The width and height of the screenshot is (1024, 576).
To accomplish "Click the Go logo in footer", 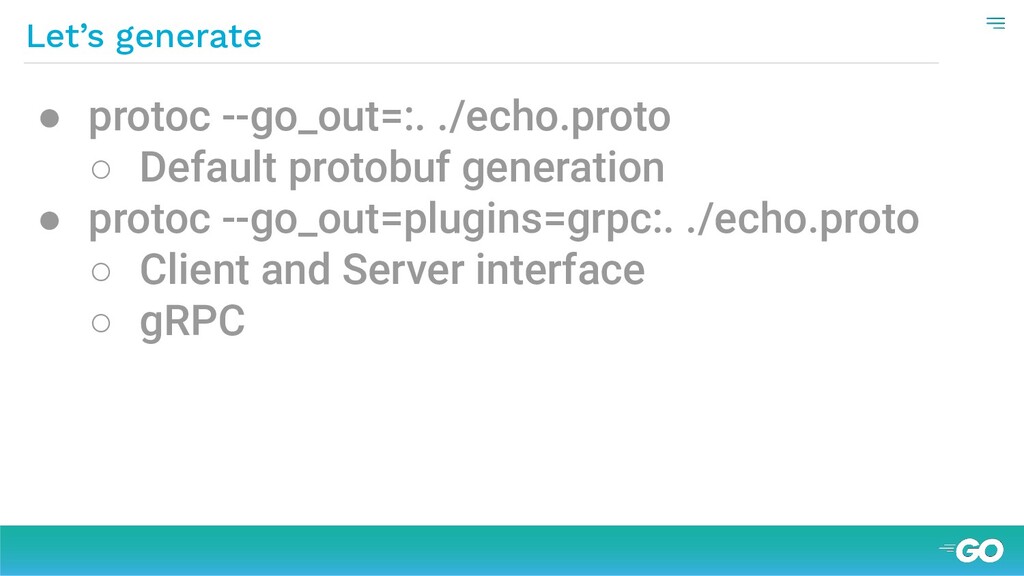I will pos(971,551).
